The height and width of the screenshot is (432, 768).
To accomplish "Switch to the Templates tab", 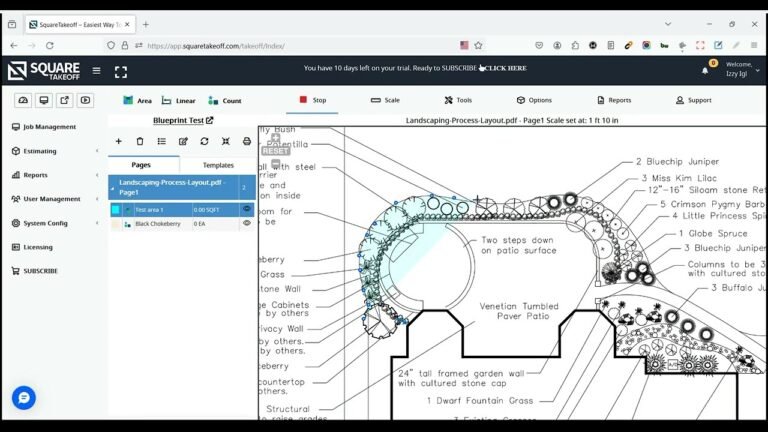I will 218,165.
